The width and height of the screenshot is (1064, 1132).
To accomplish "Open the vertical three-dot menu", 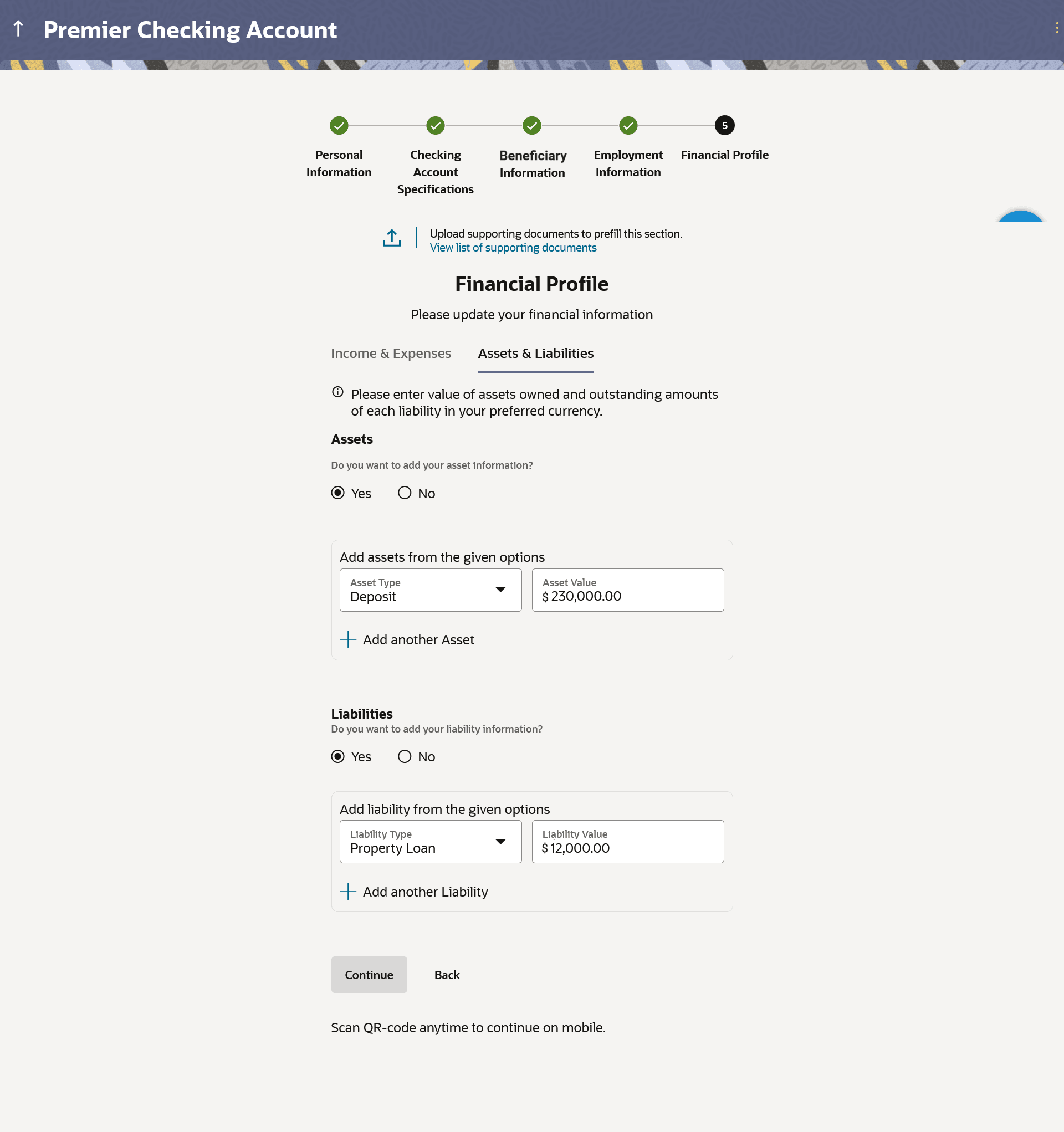I will pos(1057,28).
